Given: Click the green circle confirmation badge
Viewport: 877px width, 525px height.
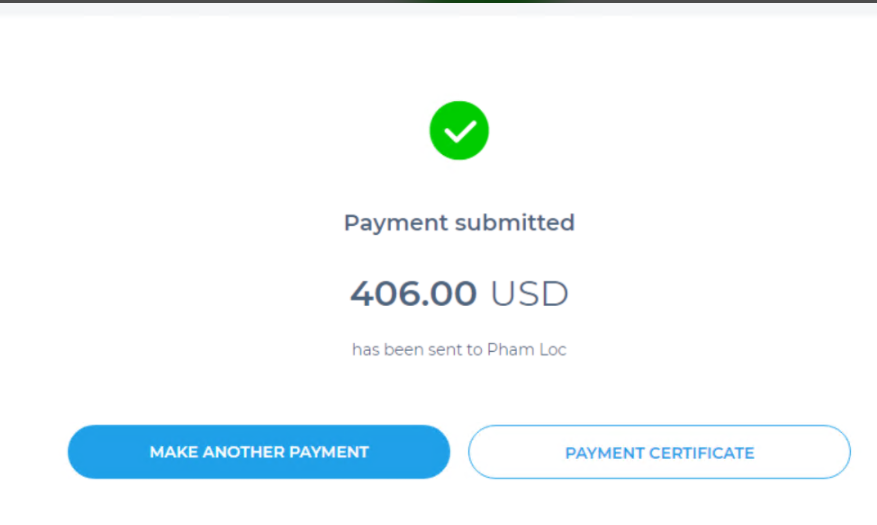Looking at the screenshot, I should point(459,131).
